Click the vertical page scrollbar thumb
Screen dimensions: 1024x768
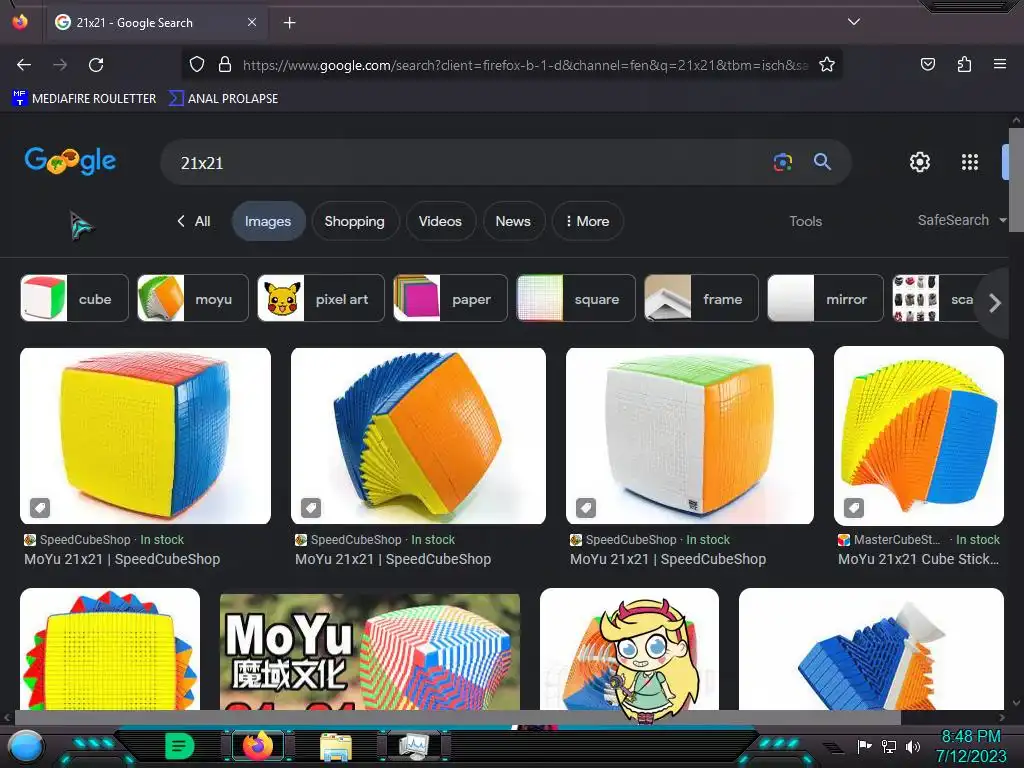pos(1016,180)
